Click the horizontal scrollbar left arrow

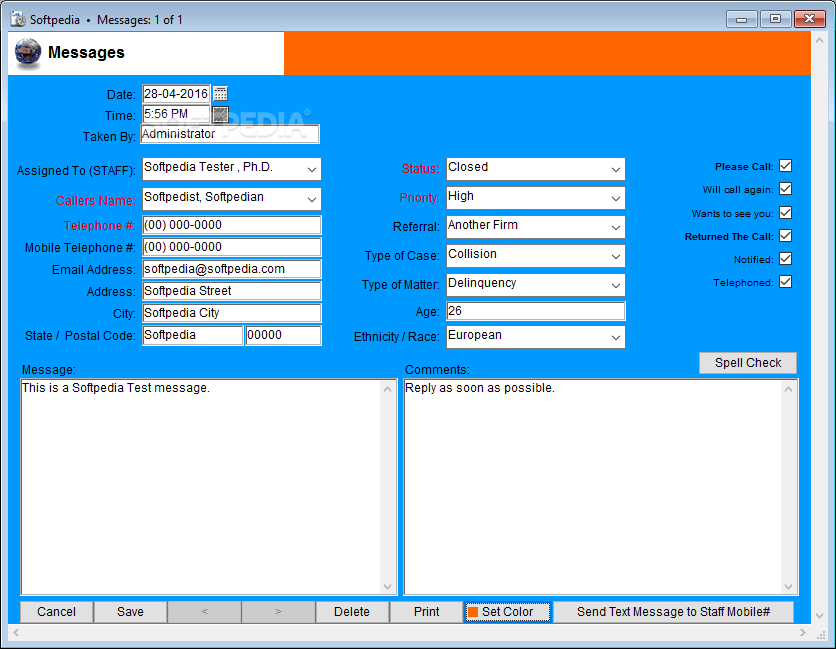(16, 632)
